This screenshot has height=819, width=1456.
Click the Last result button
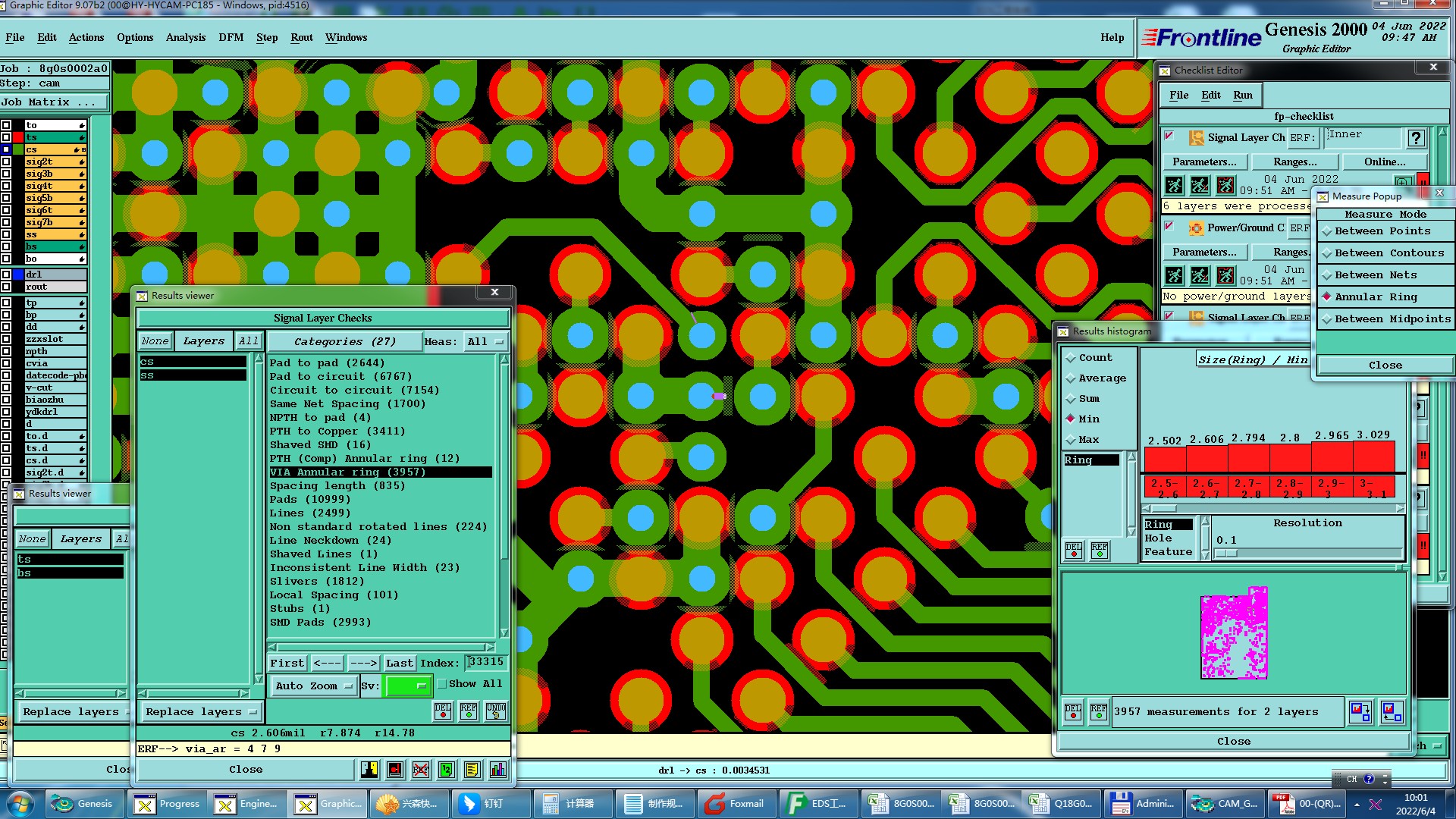(x=399, y=664)
